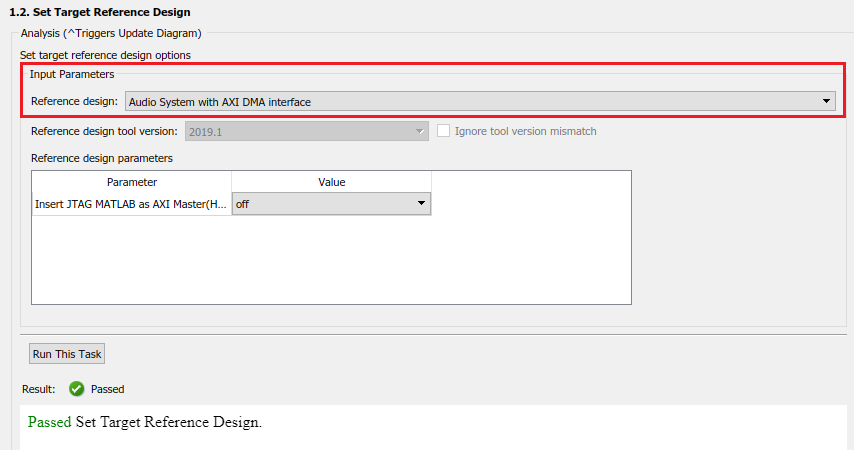Click the Parameter column header
Image resolution: width=854 pixels, height=450 pixels.
pyautogui.click(x=132, y=182)
